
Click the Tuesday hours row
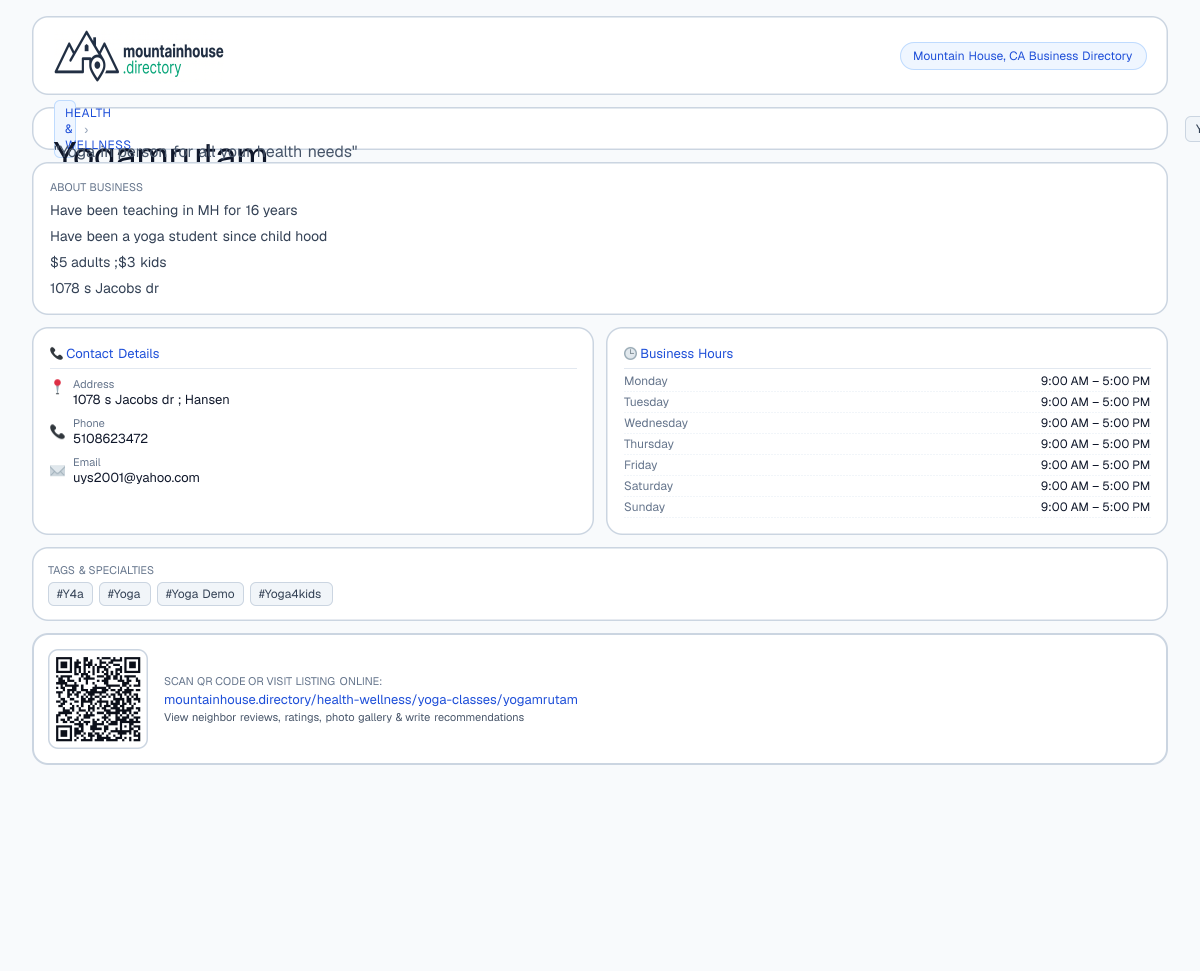point(887,402)
